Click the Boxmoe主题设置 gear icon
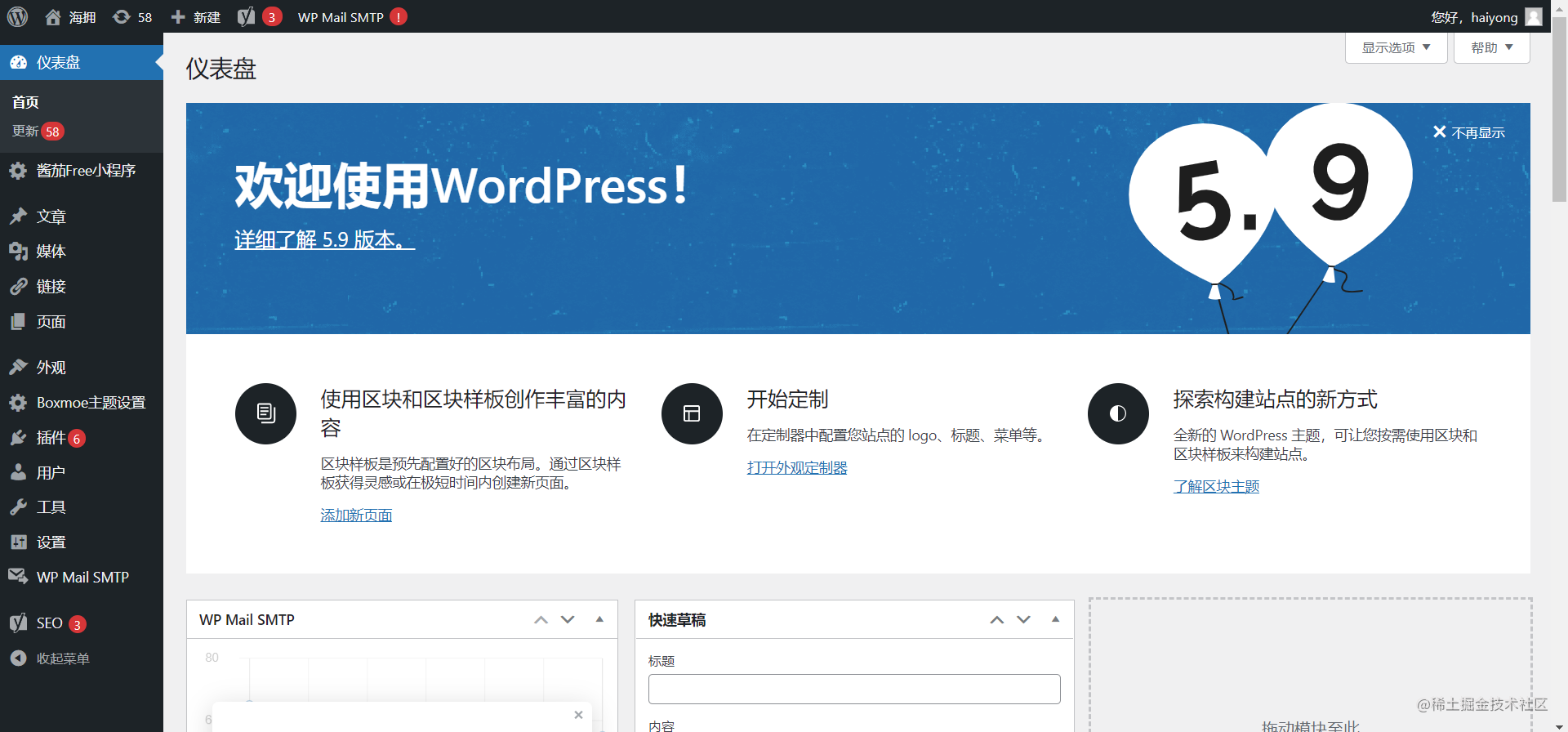Image resolution: width=1568 pixels, height=732 pixels. pos(18,403)
